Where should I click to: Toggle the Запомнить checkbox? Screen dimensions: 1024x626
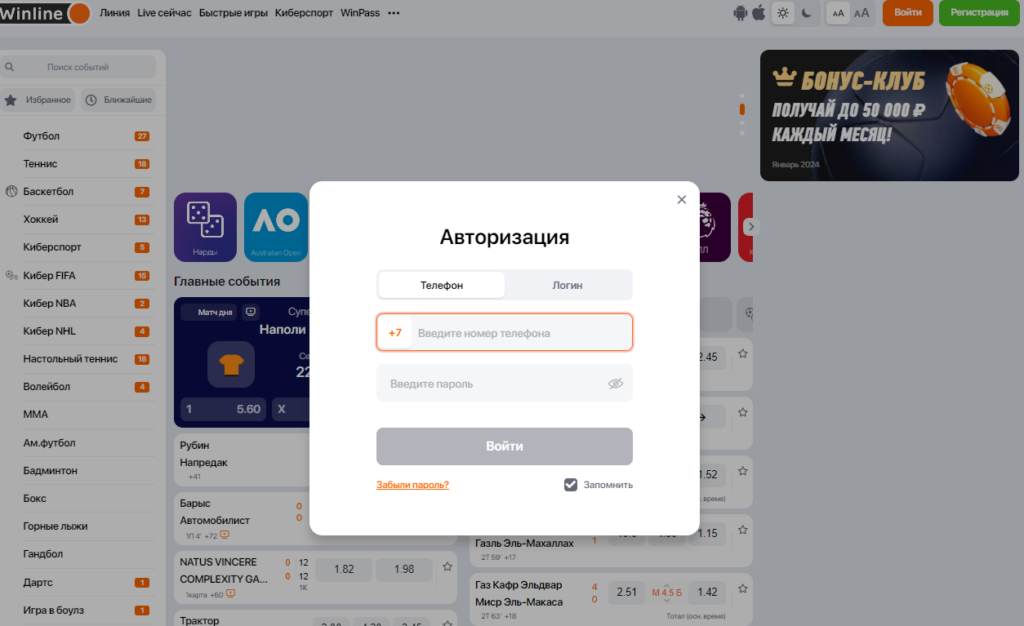tap(570, 485)
